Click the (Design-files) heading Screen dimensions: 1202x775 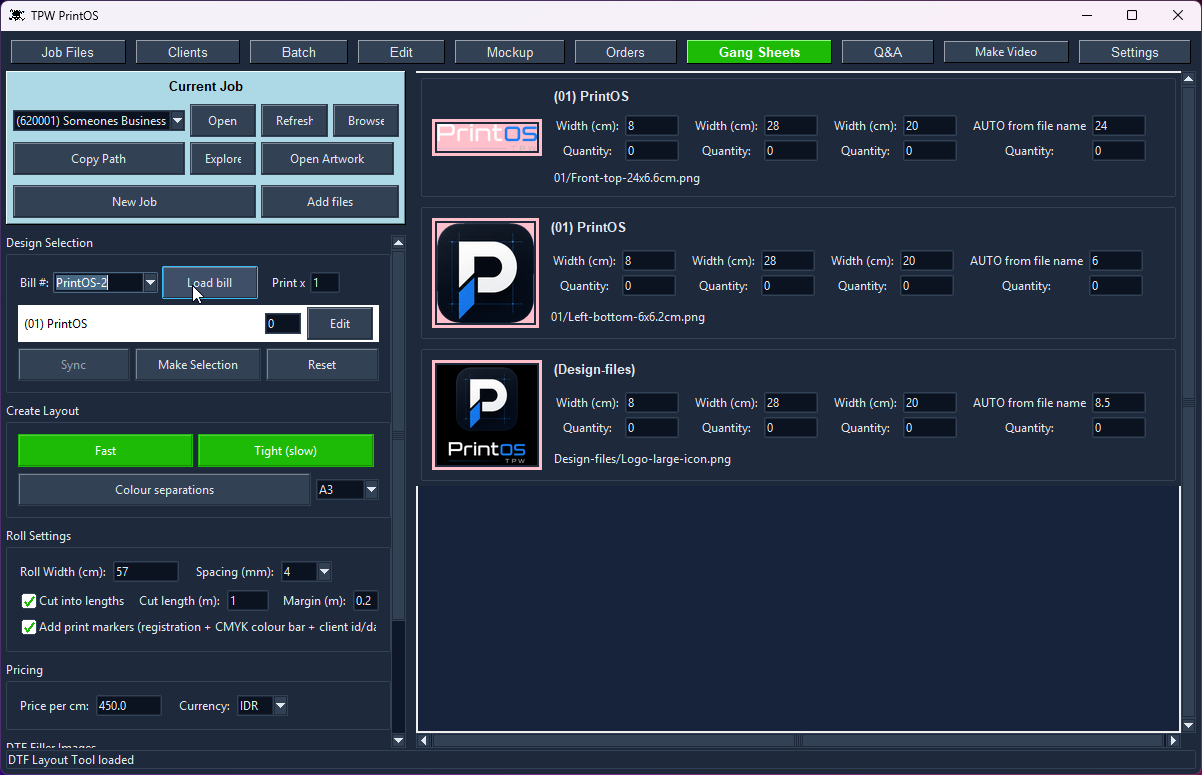coord(594,369)
